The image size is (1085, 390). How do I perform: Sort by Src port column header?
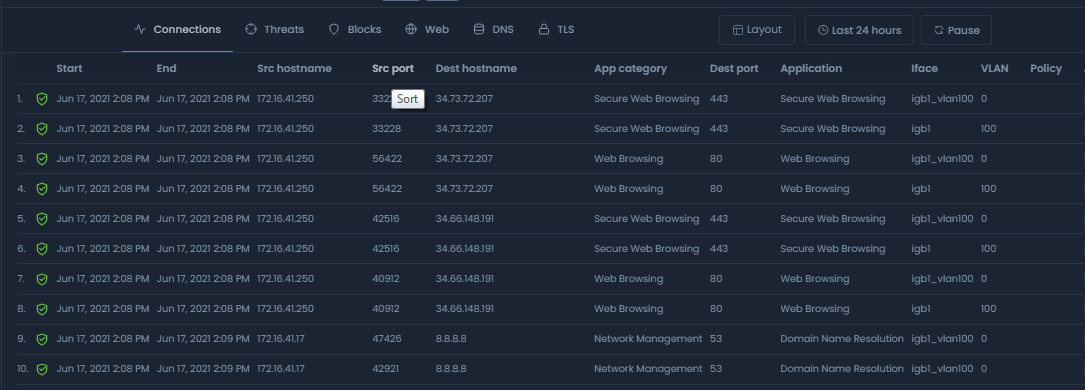pyautogui.click(x=393, y=68)
